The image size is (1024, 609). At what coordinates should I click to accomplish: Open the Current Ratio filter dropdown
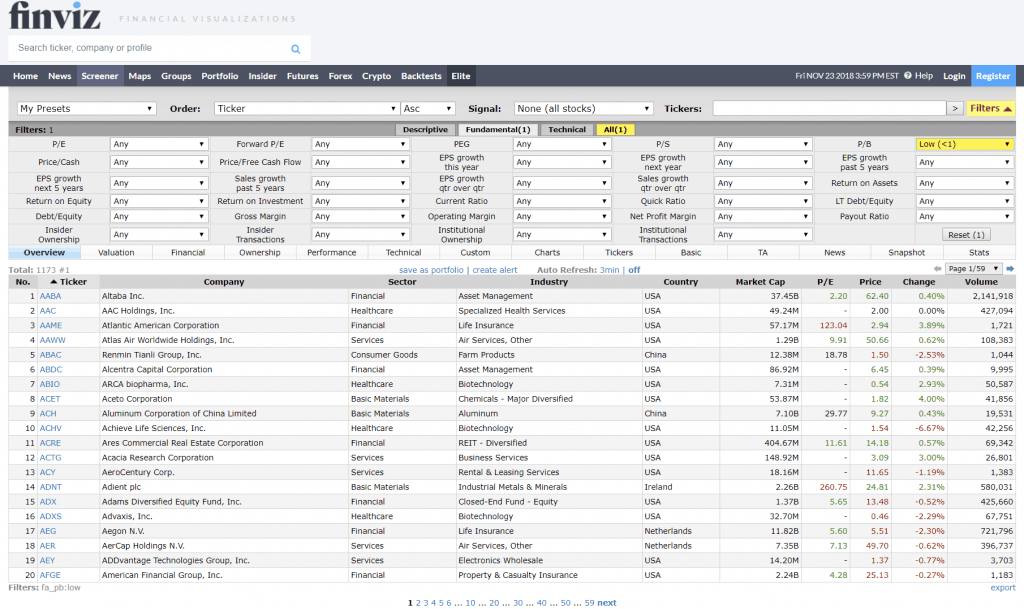click(562, 202)
